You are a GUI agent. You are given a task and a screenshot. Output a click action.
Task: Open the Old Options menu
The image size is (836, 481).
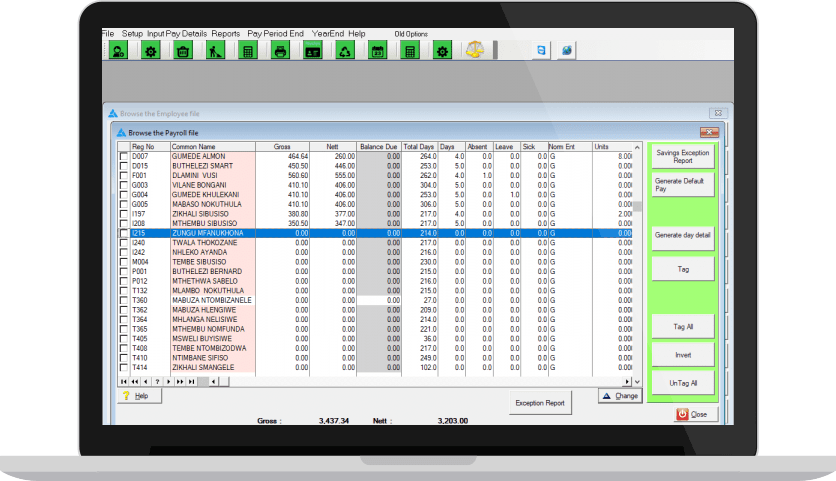(x=411, y=34)
